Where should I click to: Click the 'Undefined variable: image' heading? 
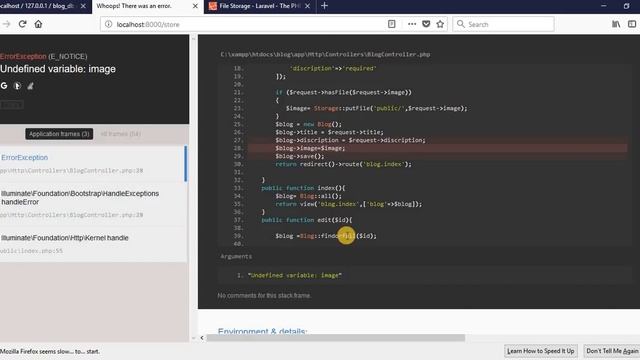click(58, 69)
